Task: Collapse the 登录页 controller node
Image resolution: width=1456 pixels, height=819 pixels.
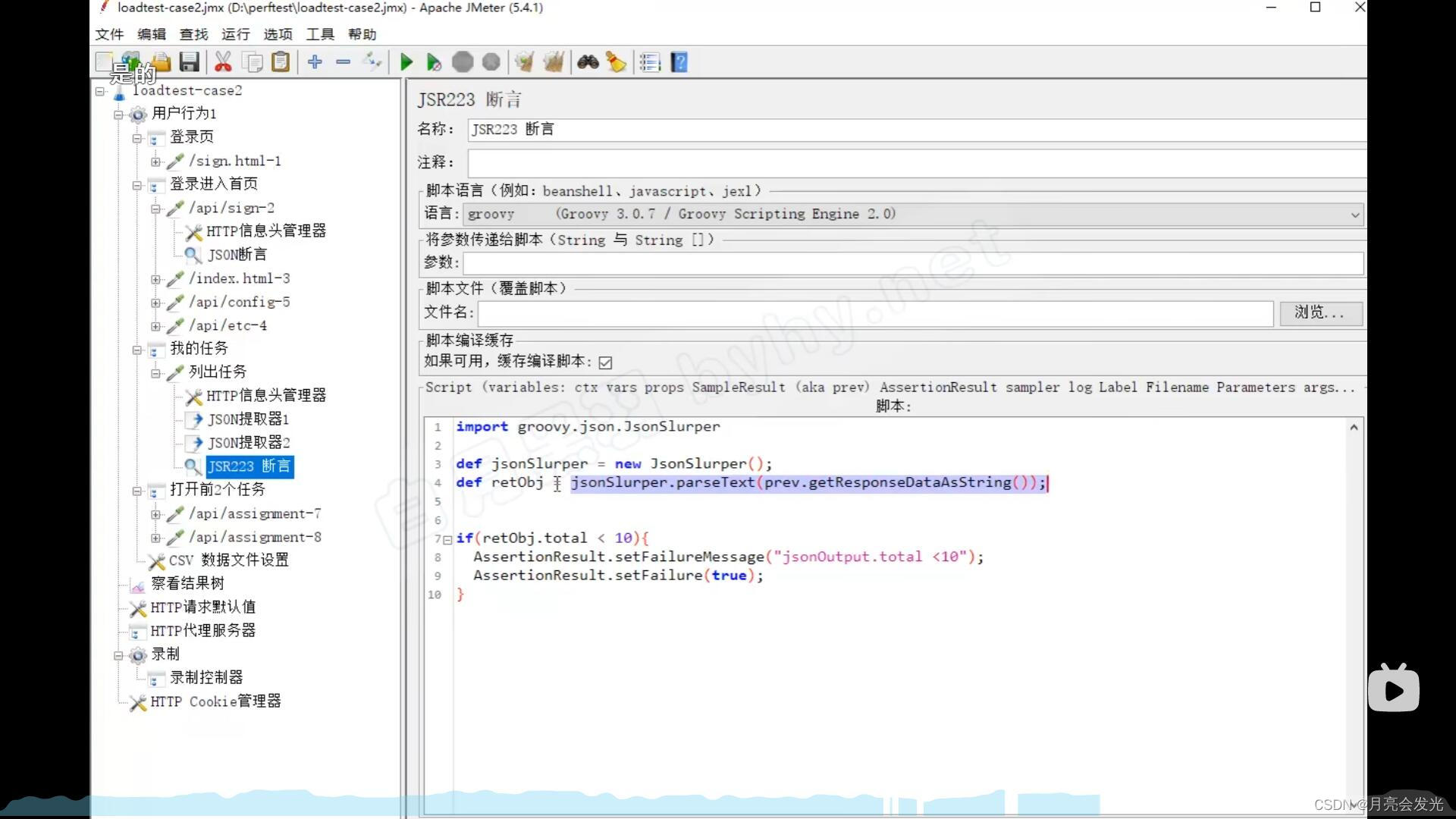Action: pos(137,139)
